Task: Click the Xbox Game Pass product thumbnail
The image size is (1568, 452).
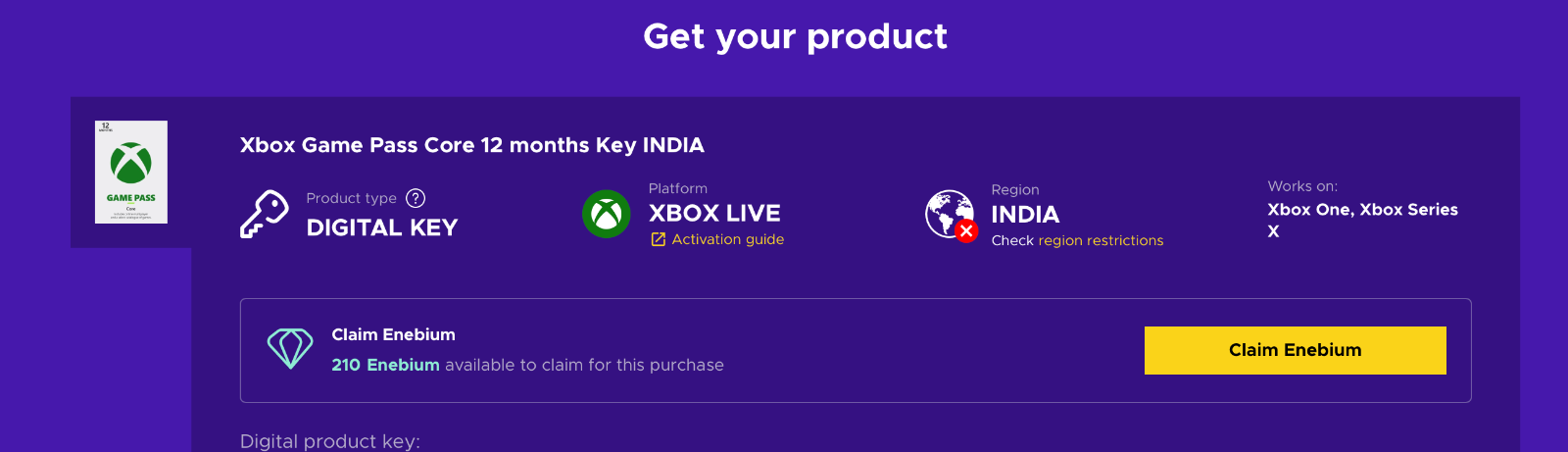Action: 131,173
